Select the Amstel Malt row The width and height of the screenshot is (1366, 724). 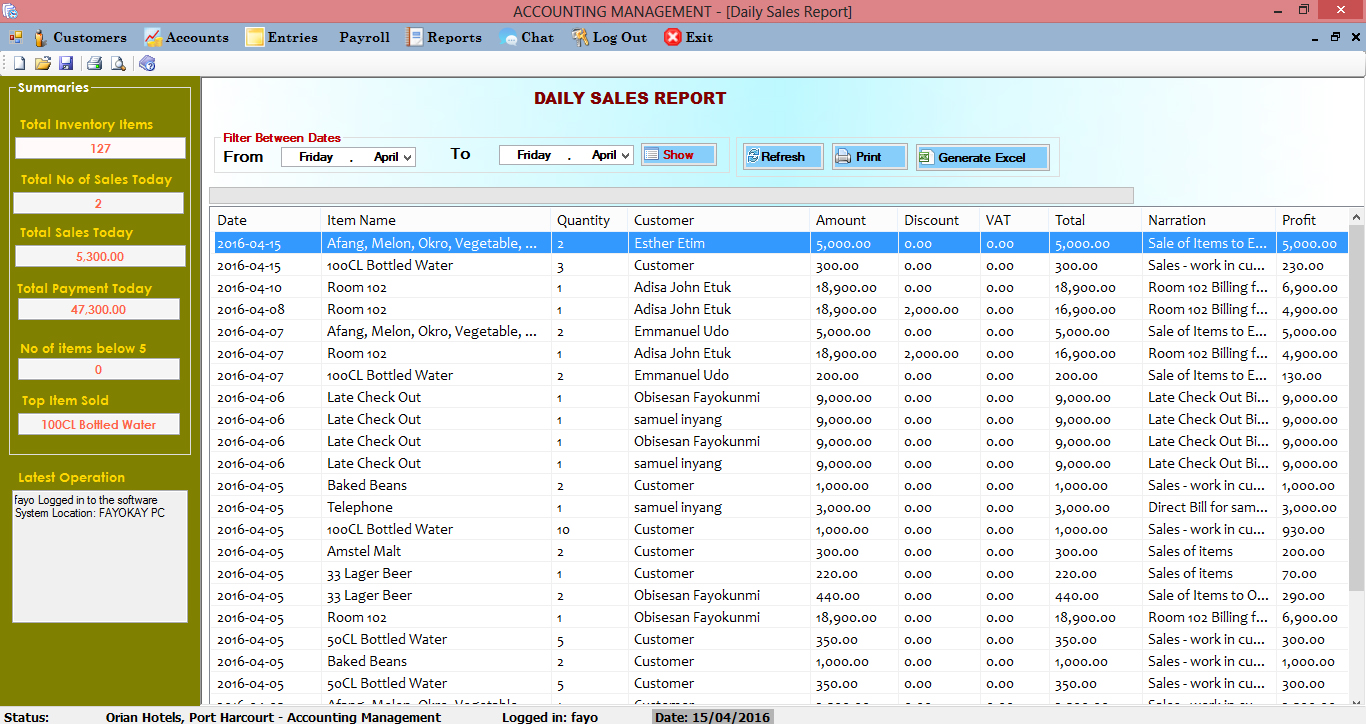(779, 551)
